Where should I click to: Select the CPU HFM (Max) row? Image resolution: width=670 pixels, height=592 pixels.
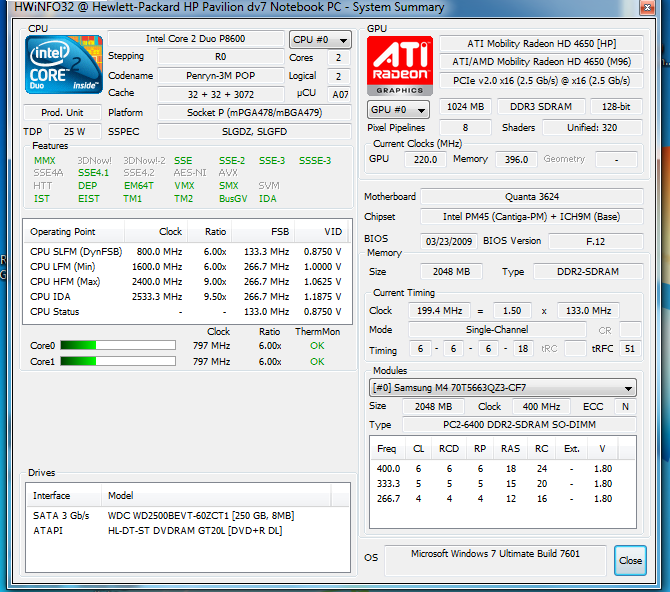pyautogui.click(x=187, y=282)
